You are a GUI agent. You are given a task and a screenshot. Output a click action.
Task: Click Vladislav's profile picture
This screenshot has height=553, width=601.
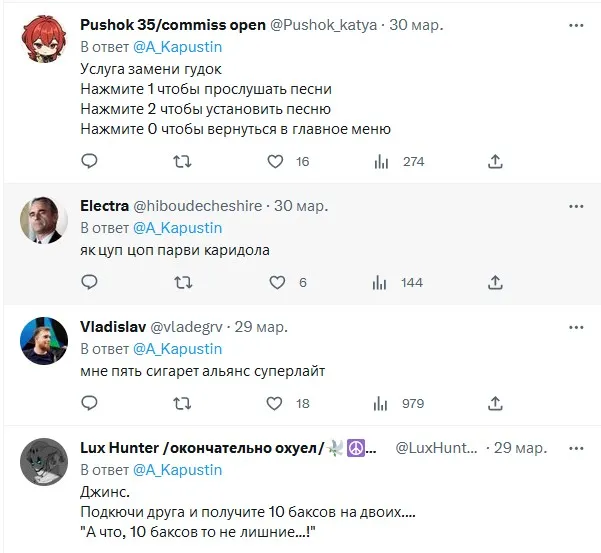44,341
